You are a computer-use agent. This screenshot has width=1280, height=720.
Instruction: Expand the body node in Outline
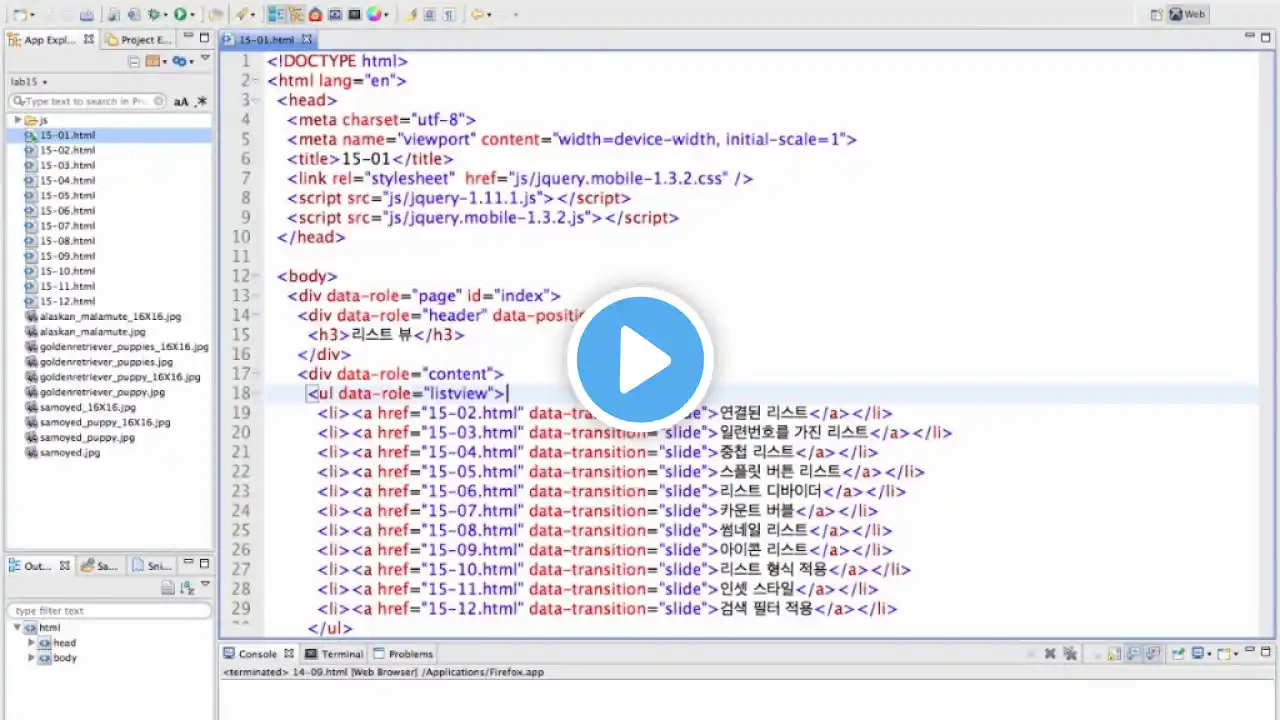[x=31, y=658]
